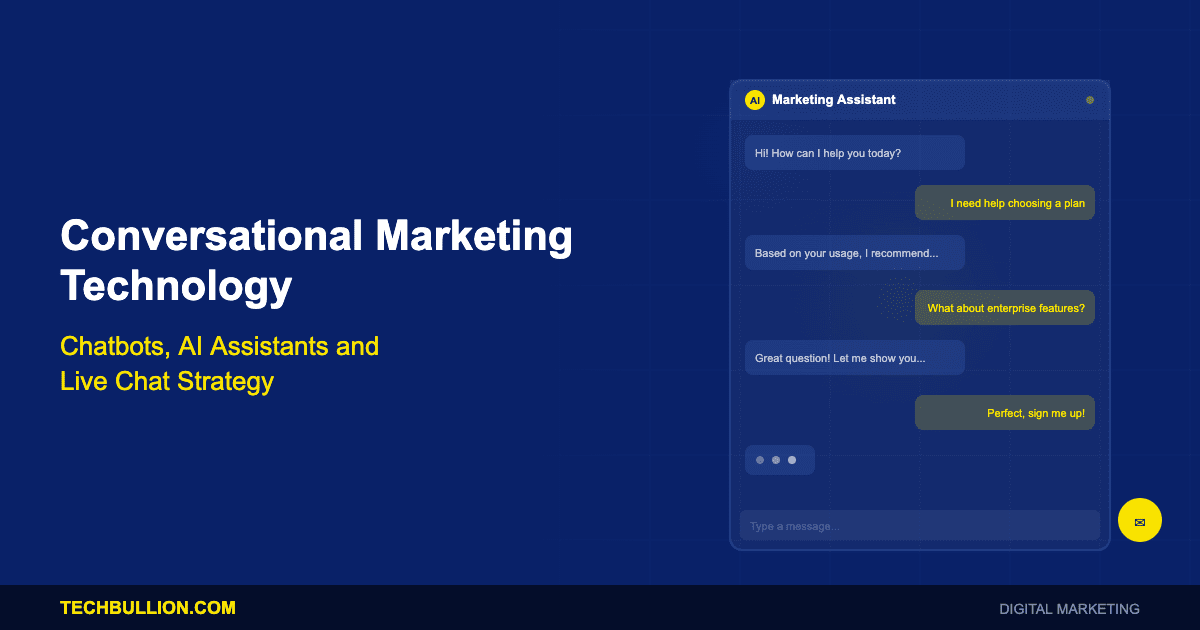Click "Great question! Let me show you" message
Screen dimensions: 1200x630
tap(854, 358)
